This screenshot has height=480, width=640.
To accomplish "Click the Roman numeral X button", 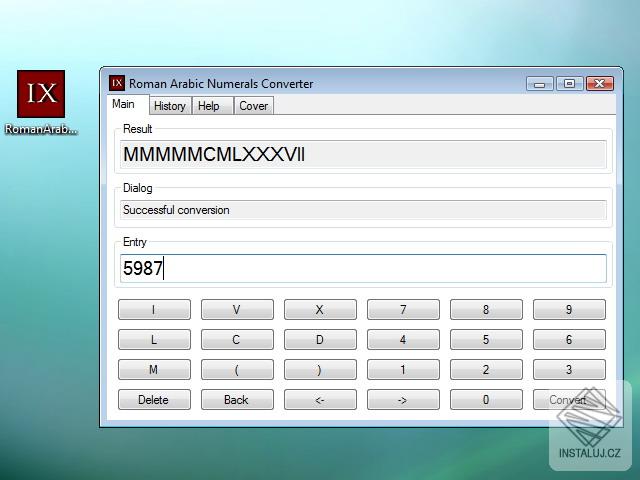I will (x=320, y=309).
